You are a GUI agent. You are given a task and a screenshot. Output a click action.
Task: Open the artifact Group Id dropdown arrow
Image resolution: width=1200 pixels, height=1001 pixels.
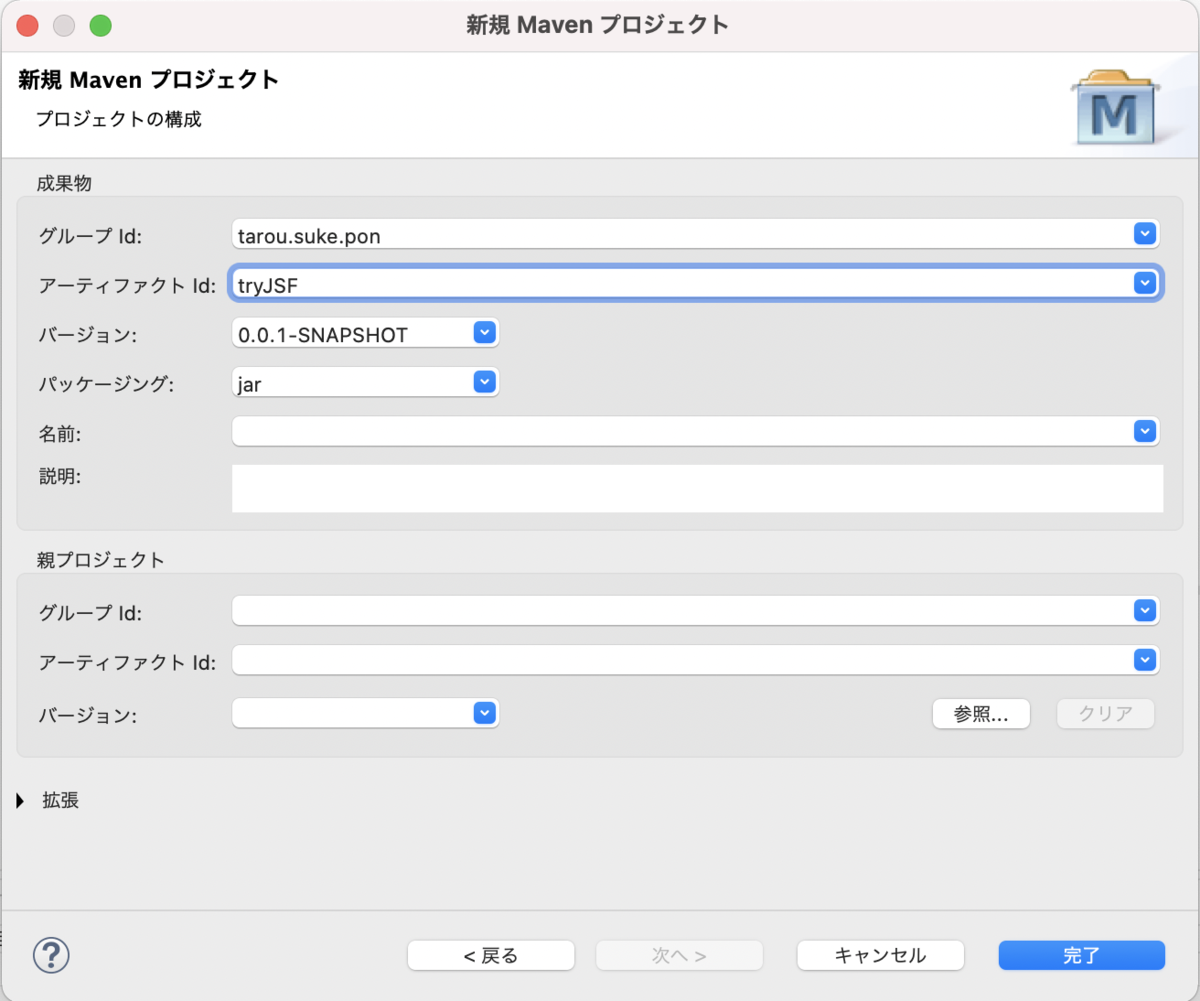coord(1145,235)
